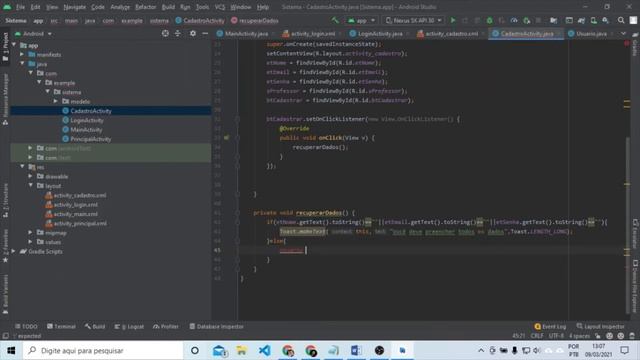Open the Profile app gauge icon
This screenshot has width=640, height=360.
click(x=514, y=20)
